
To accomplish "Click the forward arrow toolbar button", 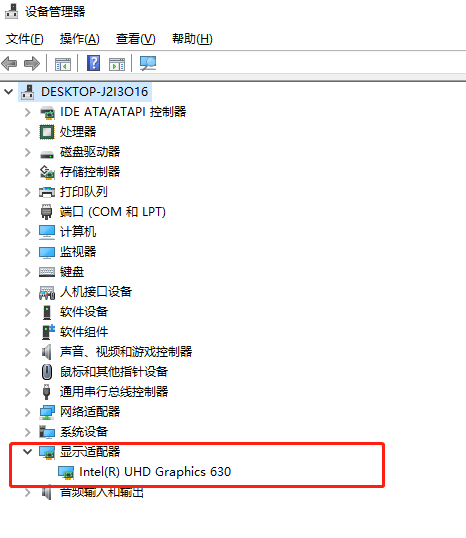I will (x=32, y=63).
